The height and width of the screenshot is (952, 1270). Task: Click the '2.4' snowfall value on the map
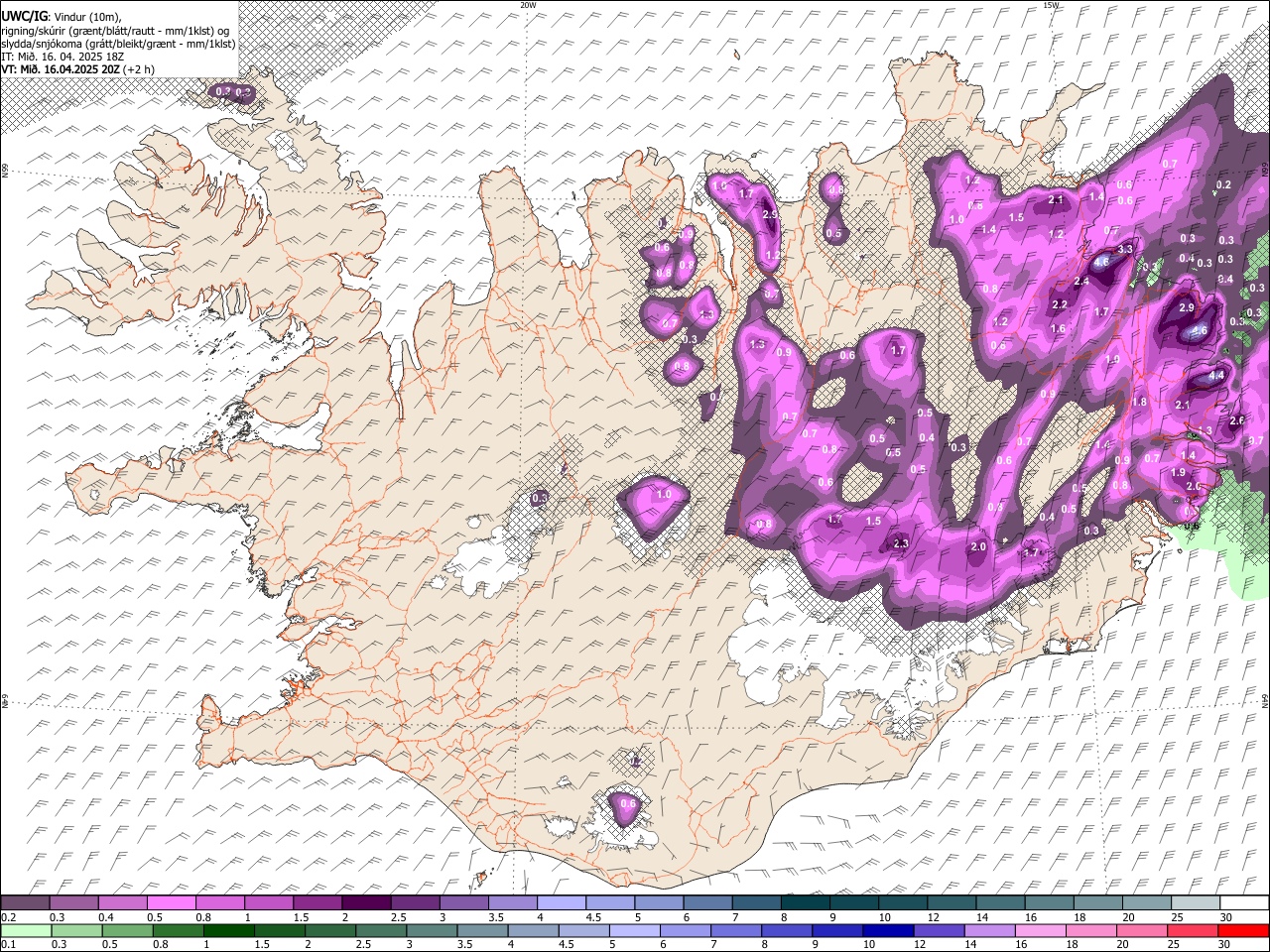pos(1081,282)
